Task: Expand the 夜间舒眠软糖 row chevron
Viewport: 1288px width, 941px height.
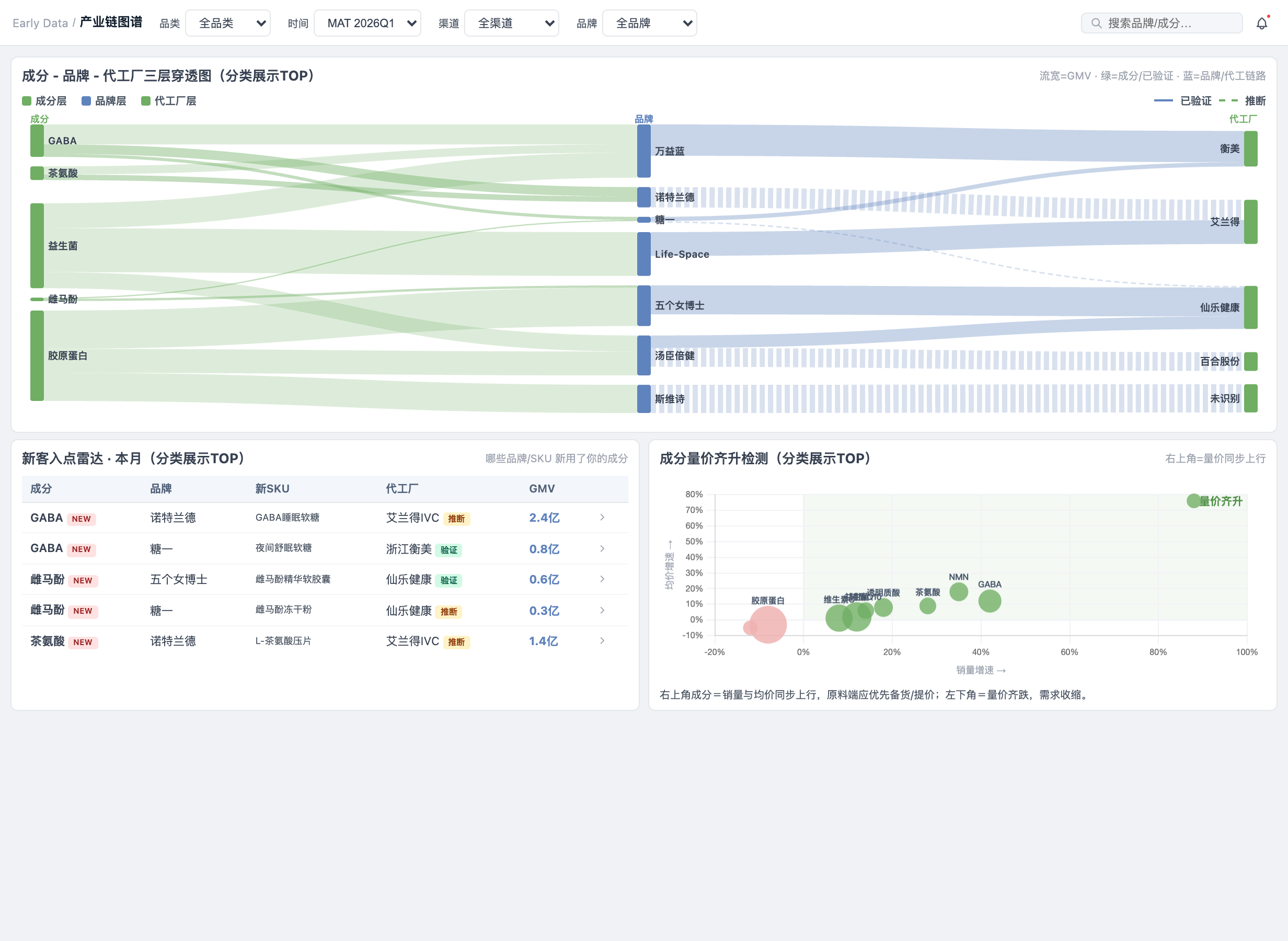Action: tap(602, 548)
